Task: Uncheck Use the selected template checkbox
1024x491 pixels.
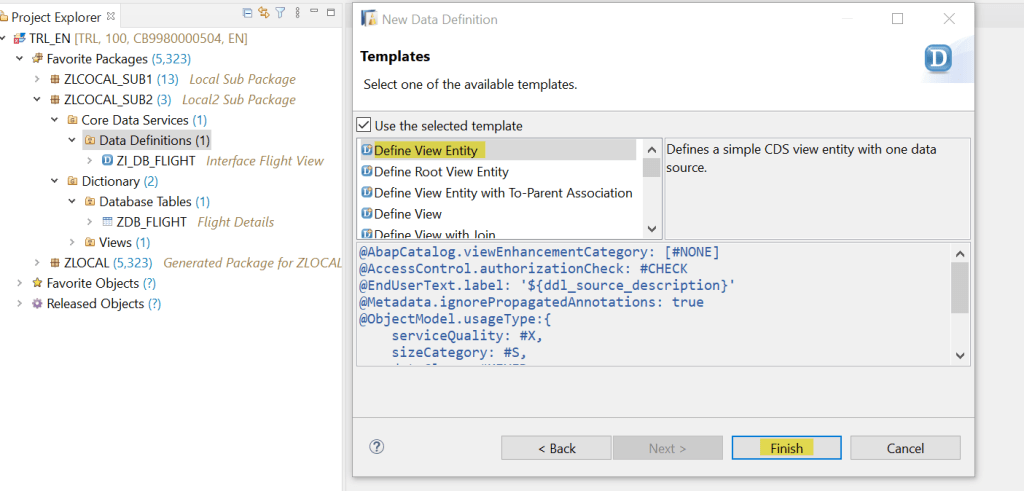Action: click(x=365, y=126)
